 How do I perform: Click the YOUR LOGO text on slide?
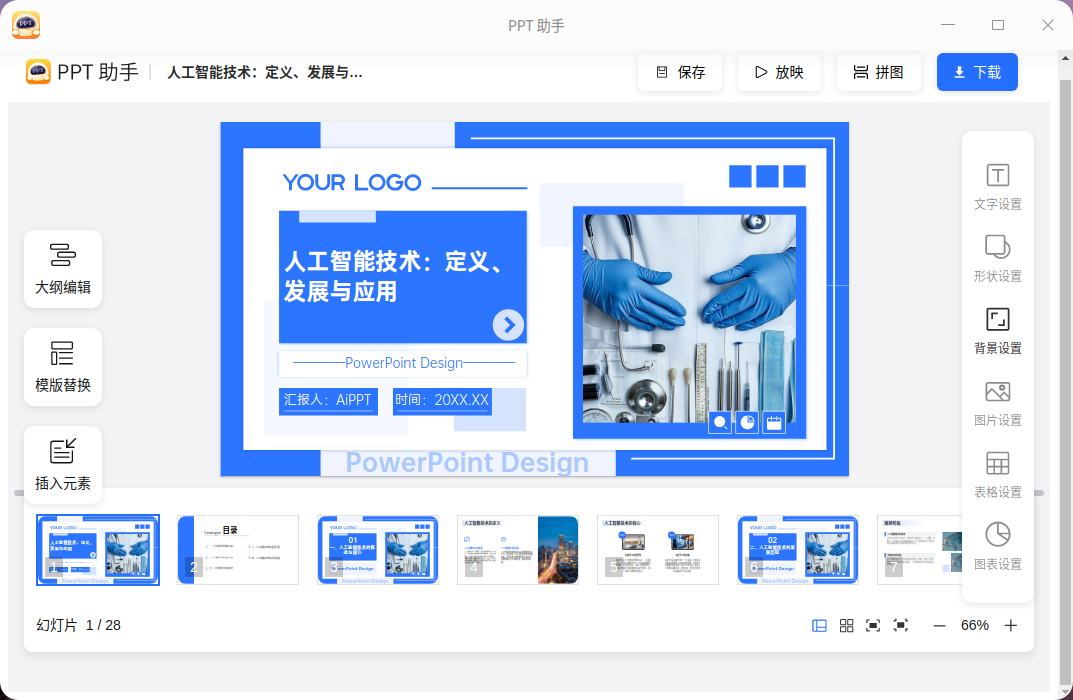(x=352, y=183)
